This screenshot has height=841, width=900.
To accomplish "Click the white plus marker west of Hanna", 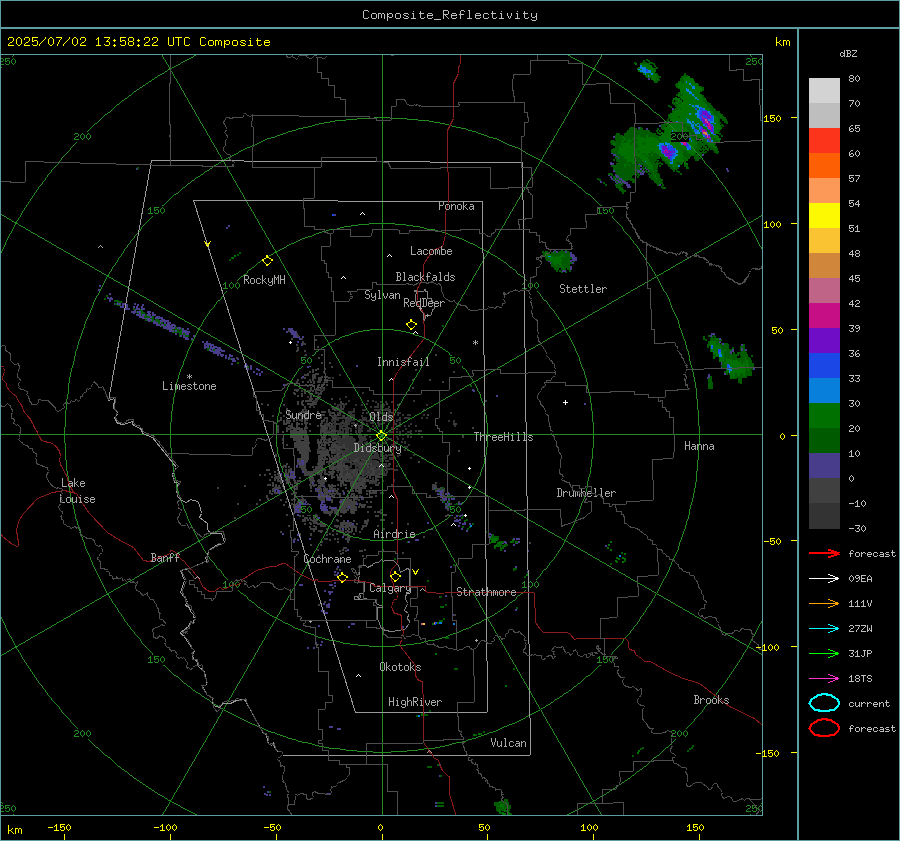I will click(565, 402).
